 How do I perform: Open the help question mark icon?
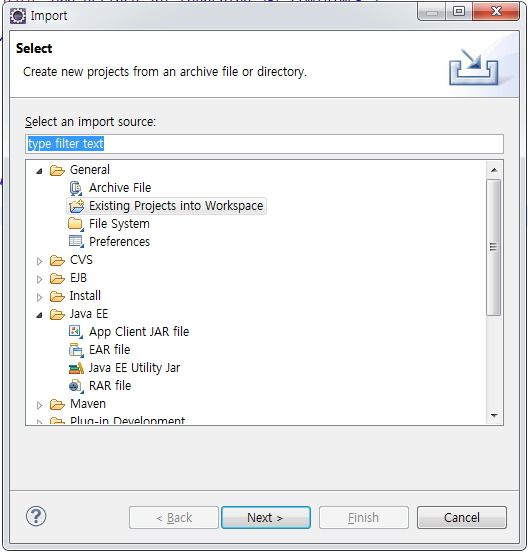pyautogui.click(x=36, y=516)
